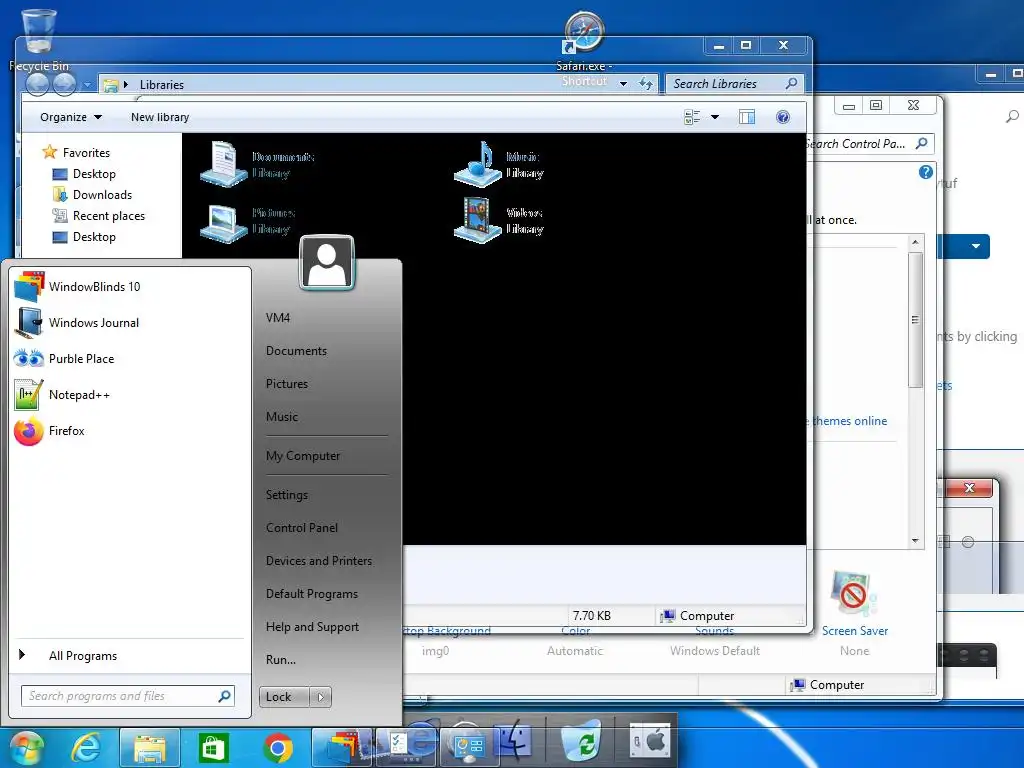Open the Organize dropdown menu
Viewport: 1024px width, 768px height.
point(71,117)
